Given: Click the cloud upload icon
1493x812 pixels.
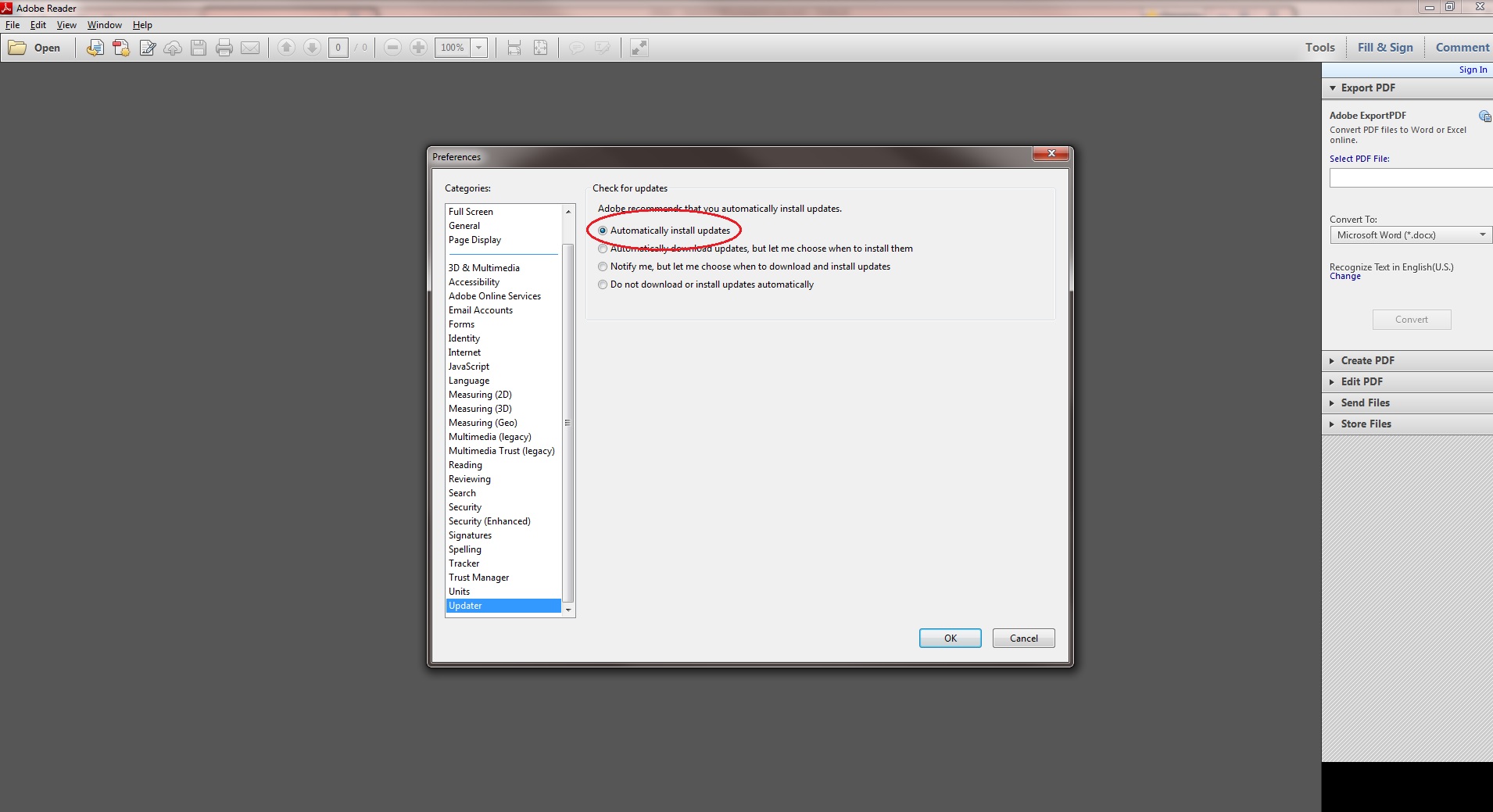Looking at the screenshot, I should click(x=172, y=48).
